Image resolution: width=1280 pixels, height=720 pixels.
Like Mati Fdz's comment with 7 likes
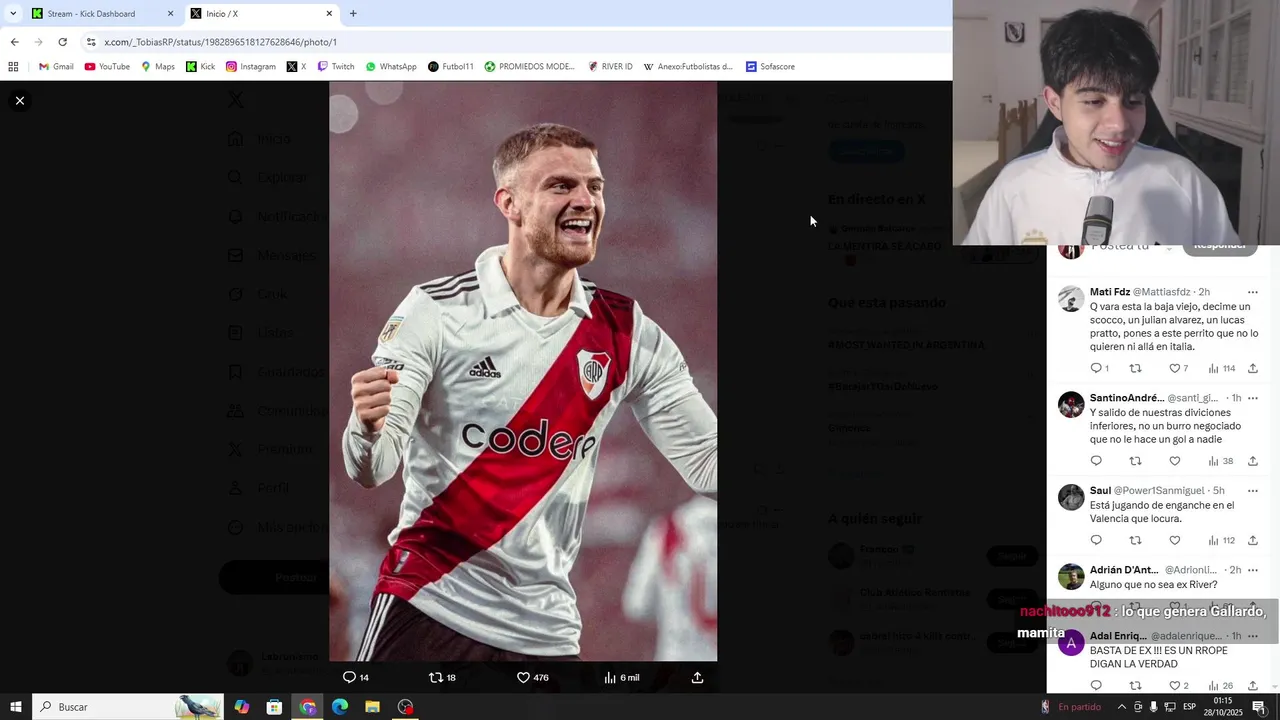(1178, 368)
